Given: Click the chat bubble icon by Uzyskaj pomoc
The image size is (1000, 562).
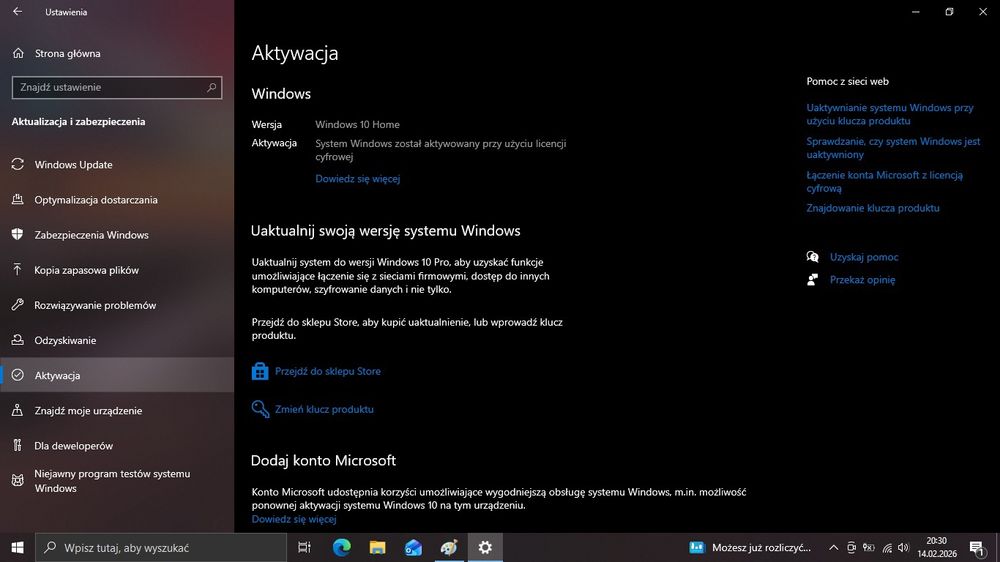Looking at the screenshot, I should click(812, 256).
